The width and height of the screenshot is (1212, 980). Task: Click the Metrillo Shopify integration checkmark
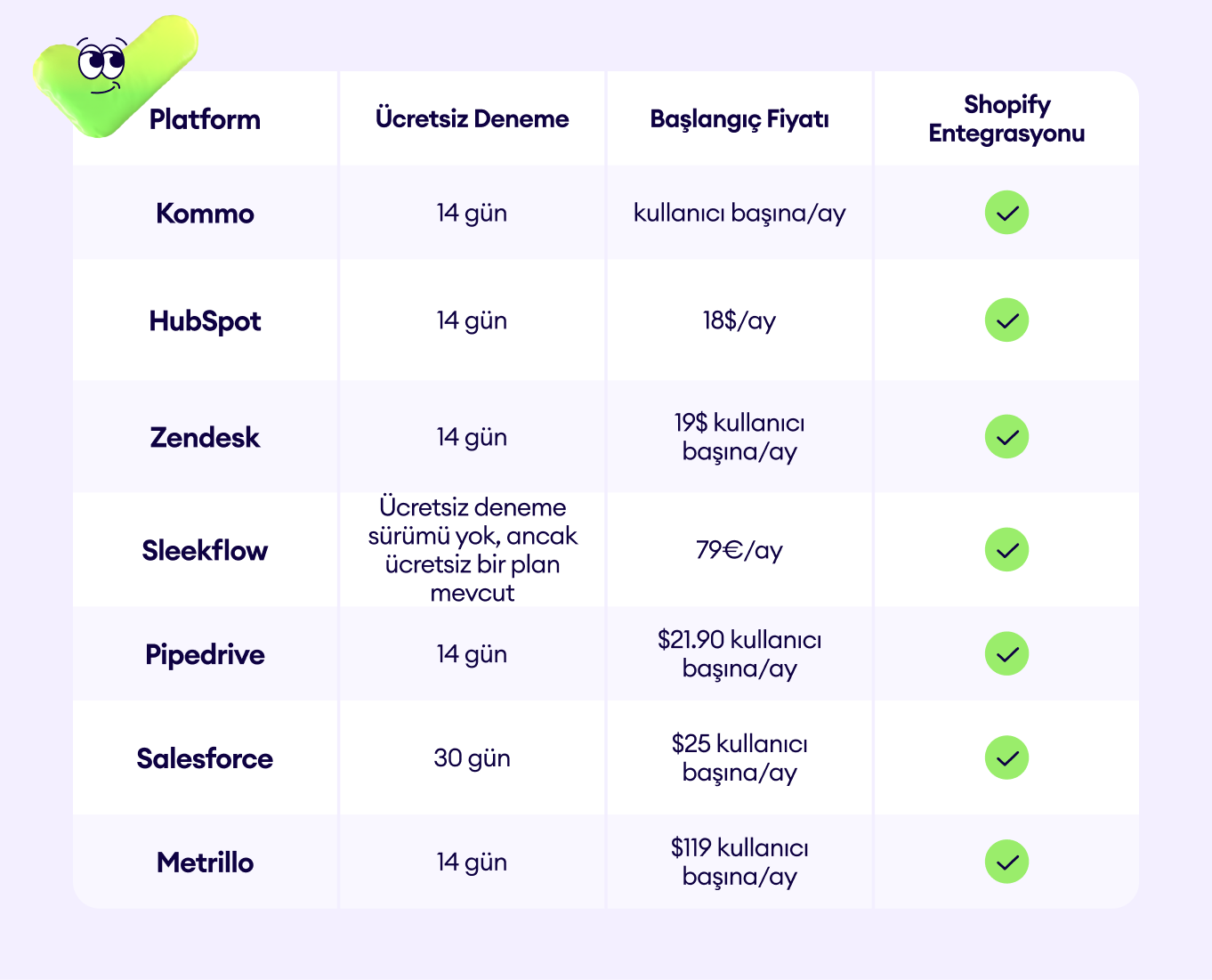pyautogui.click(x=1006, y=863)
